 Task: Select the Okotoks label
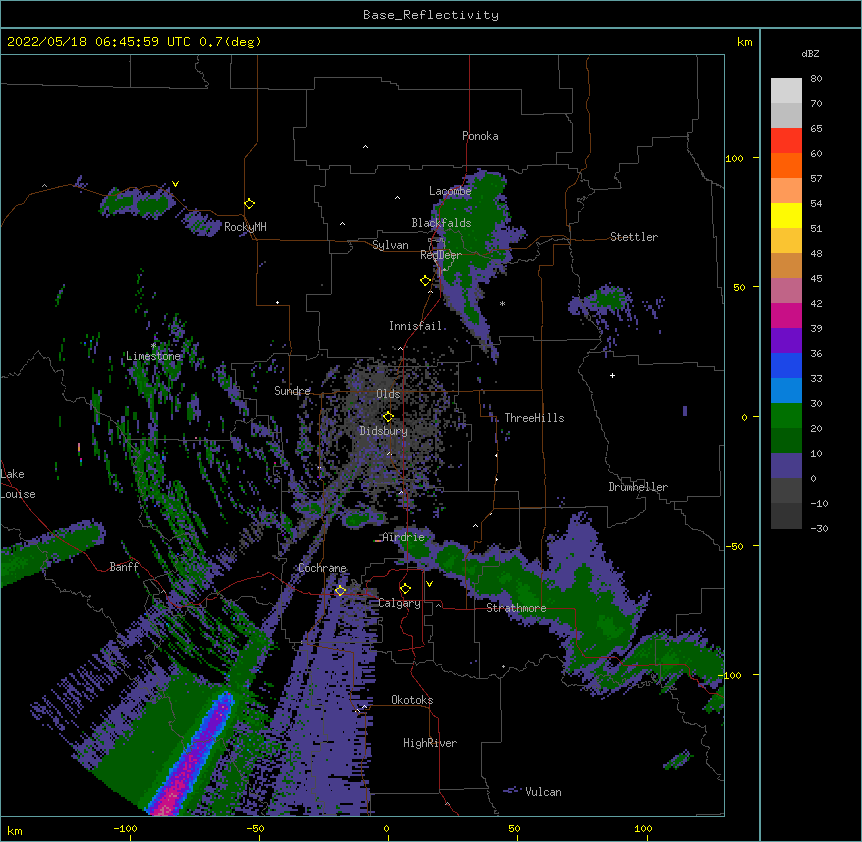coord(412,700)
